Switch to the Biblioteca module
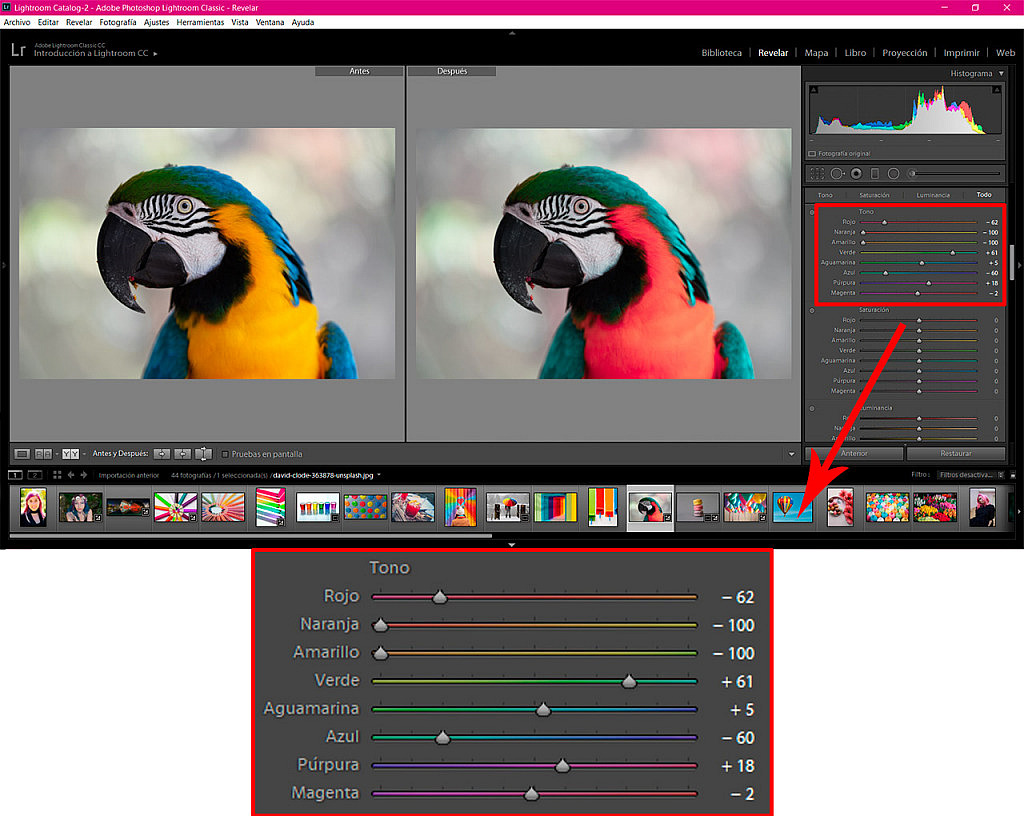This screenshot has width=1024, height=816. click(x=722, y=52)
